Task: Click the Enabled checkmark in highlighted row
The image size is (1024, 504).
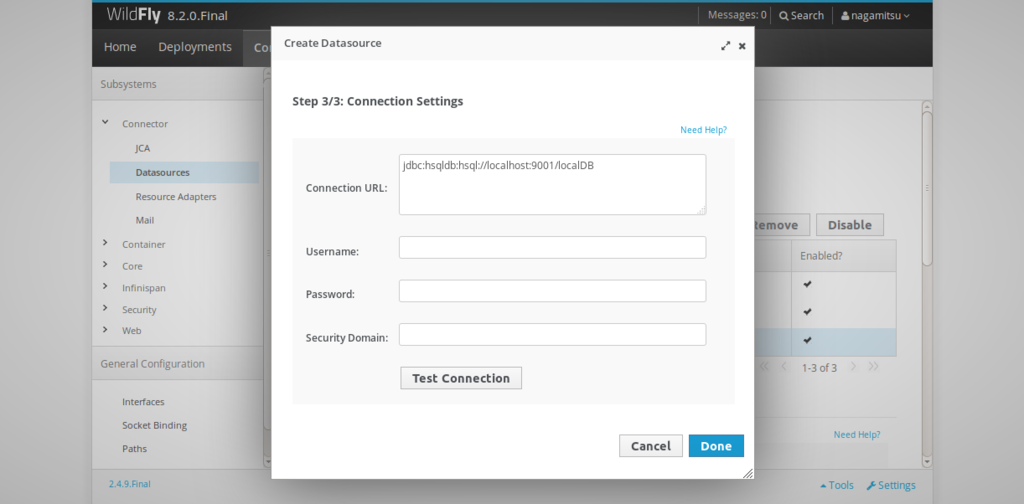Action: click(x=807, y=340)
